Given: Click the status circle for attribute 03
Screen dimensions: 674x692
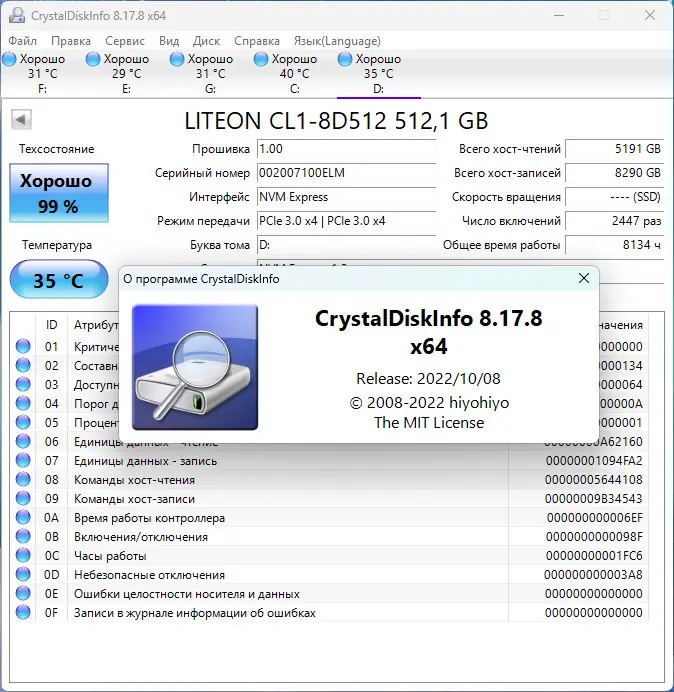Looking at the screenshot, I should pyautogui.click(x=23, y=384).
